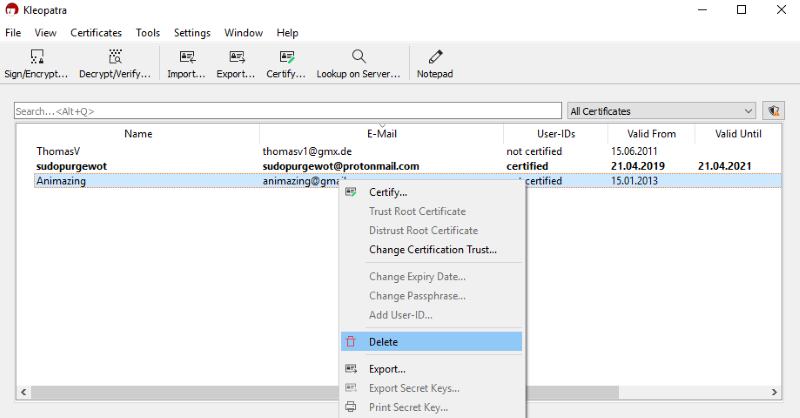800x418 pixels.
Task: Click the 15.01.2013 Valid From date
Action: tap(634, 181)
